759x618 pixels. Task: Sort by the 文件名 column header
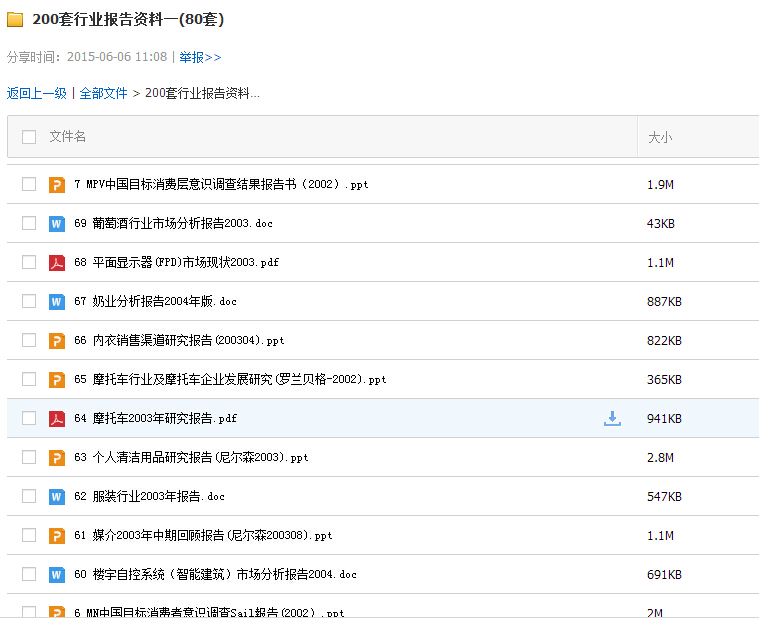pos(68,137)
